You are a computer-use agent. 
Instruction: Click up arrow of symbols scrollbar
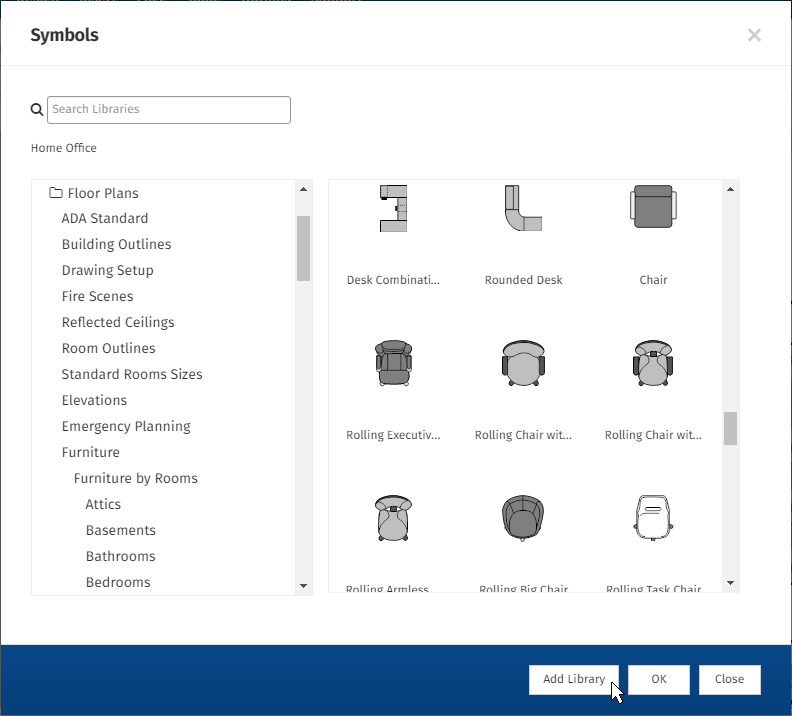click(x=730, y=189)
